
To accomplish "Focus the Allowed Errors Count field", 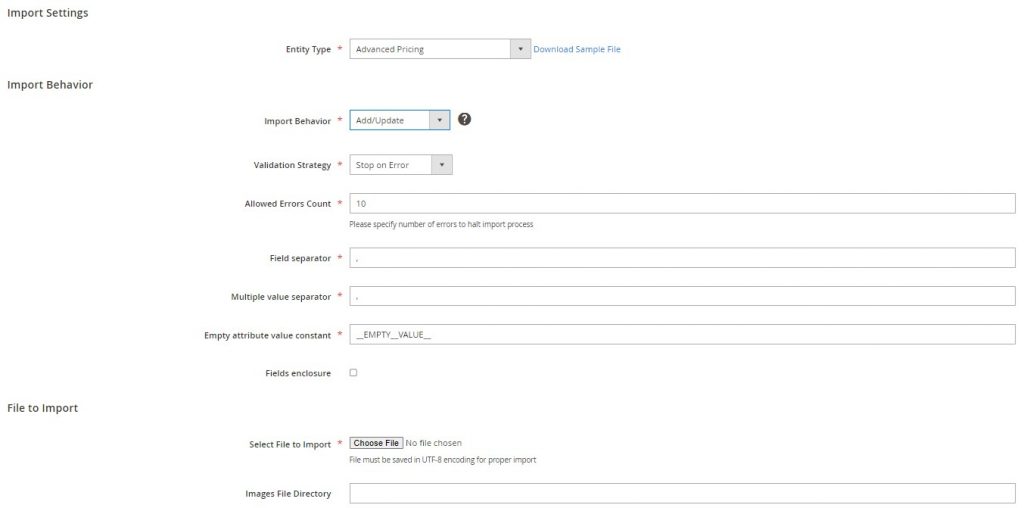I will point(682,204).
